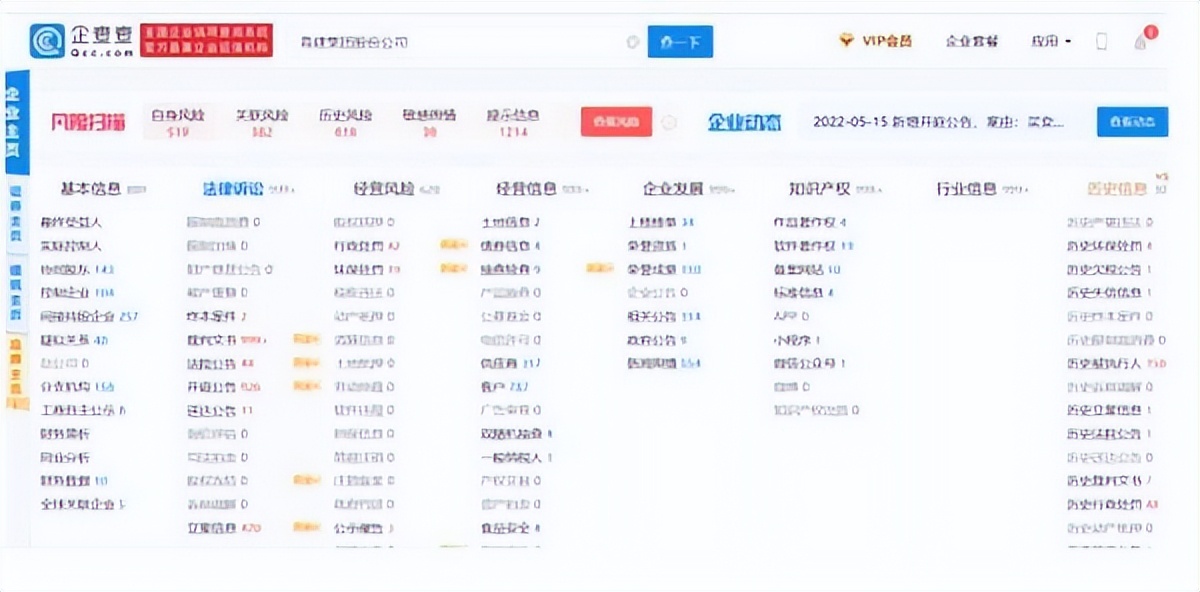This screenshot has width=1200, height=592.
Task: Click the gold VIP会员 diamond icon
Action: click(x=845, y=41)
